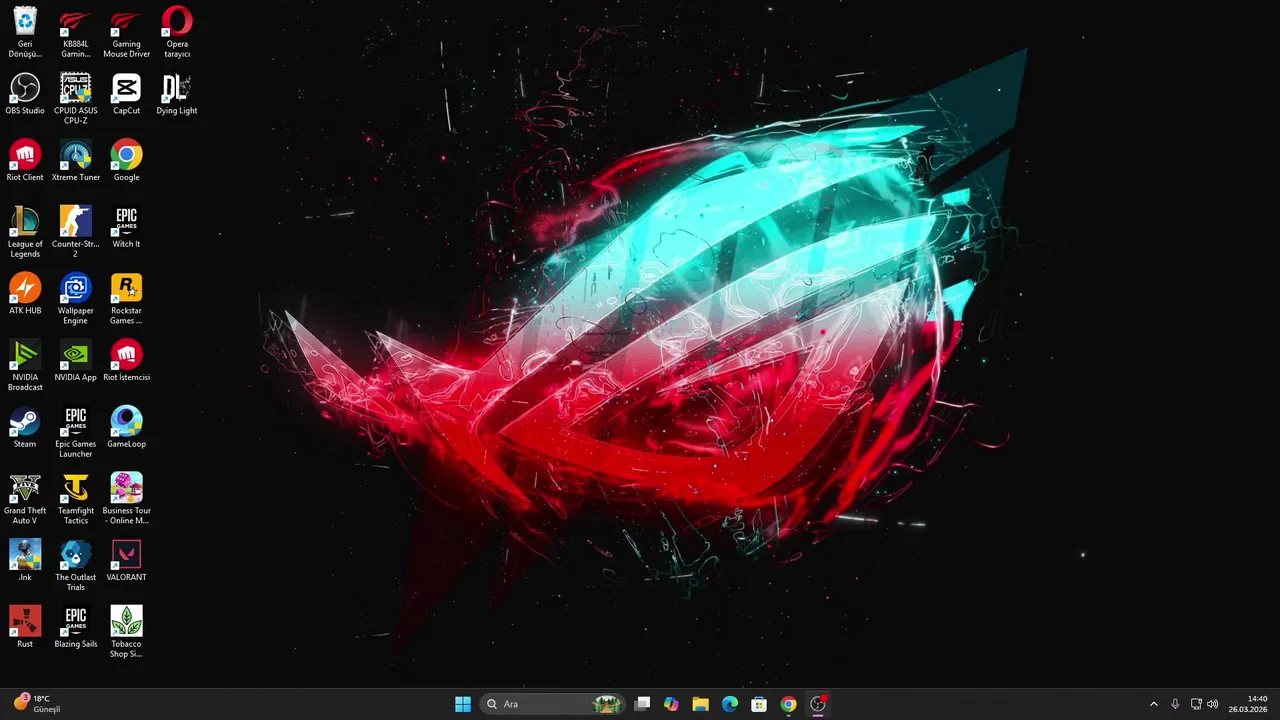
Task: Select the Rockstar Games desktop shortcut
Action: [126, 299]
